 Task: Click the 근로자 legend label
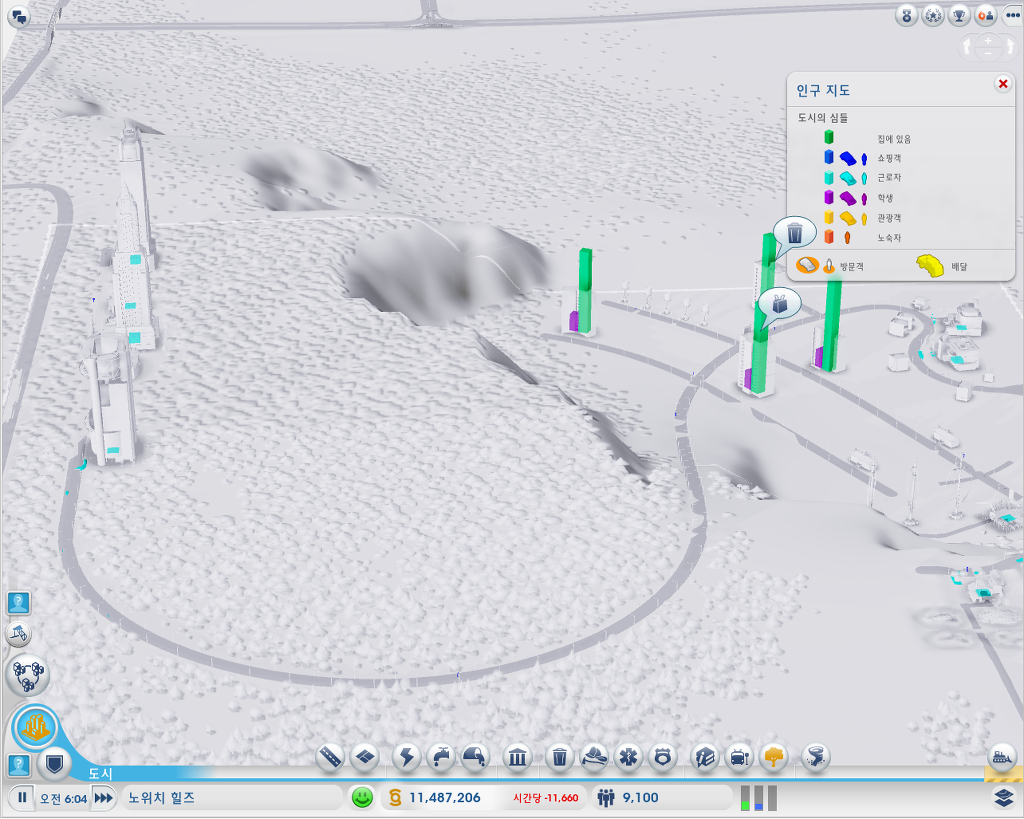pos(889,178)
